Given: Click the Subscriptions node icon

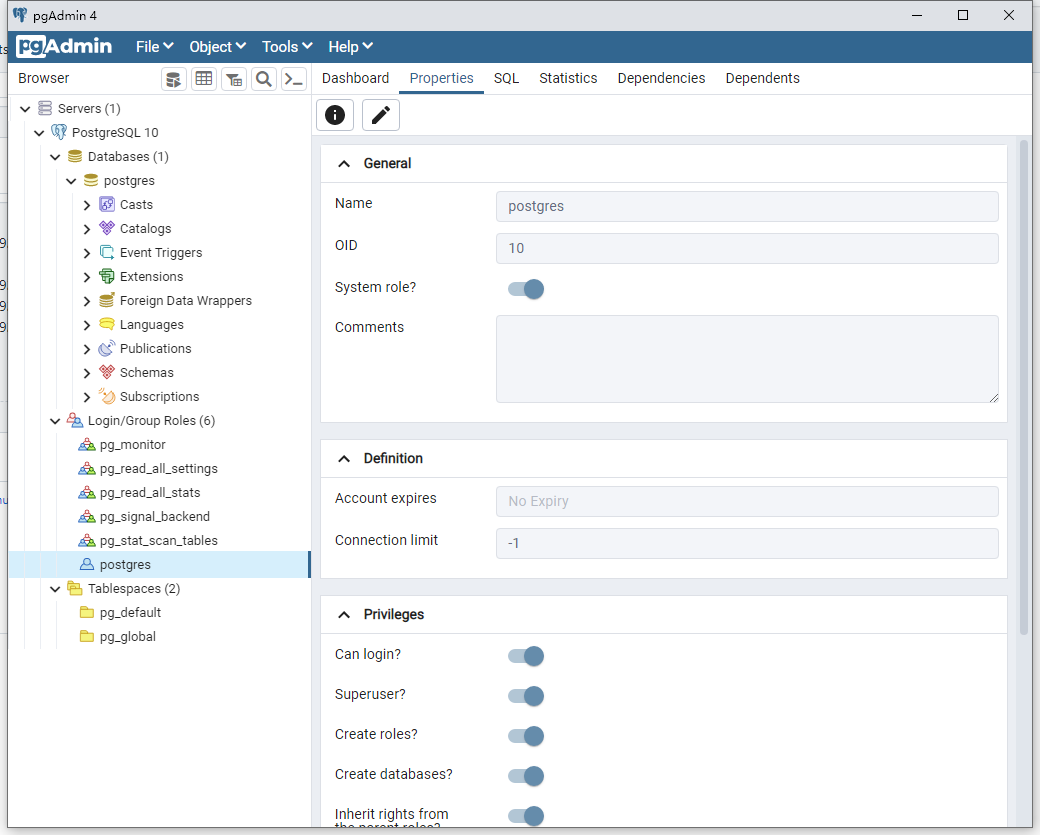Looking at the screenshot, I should [x=107, y=396].
